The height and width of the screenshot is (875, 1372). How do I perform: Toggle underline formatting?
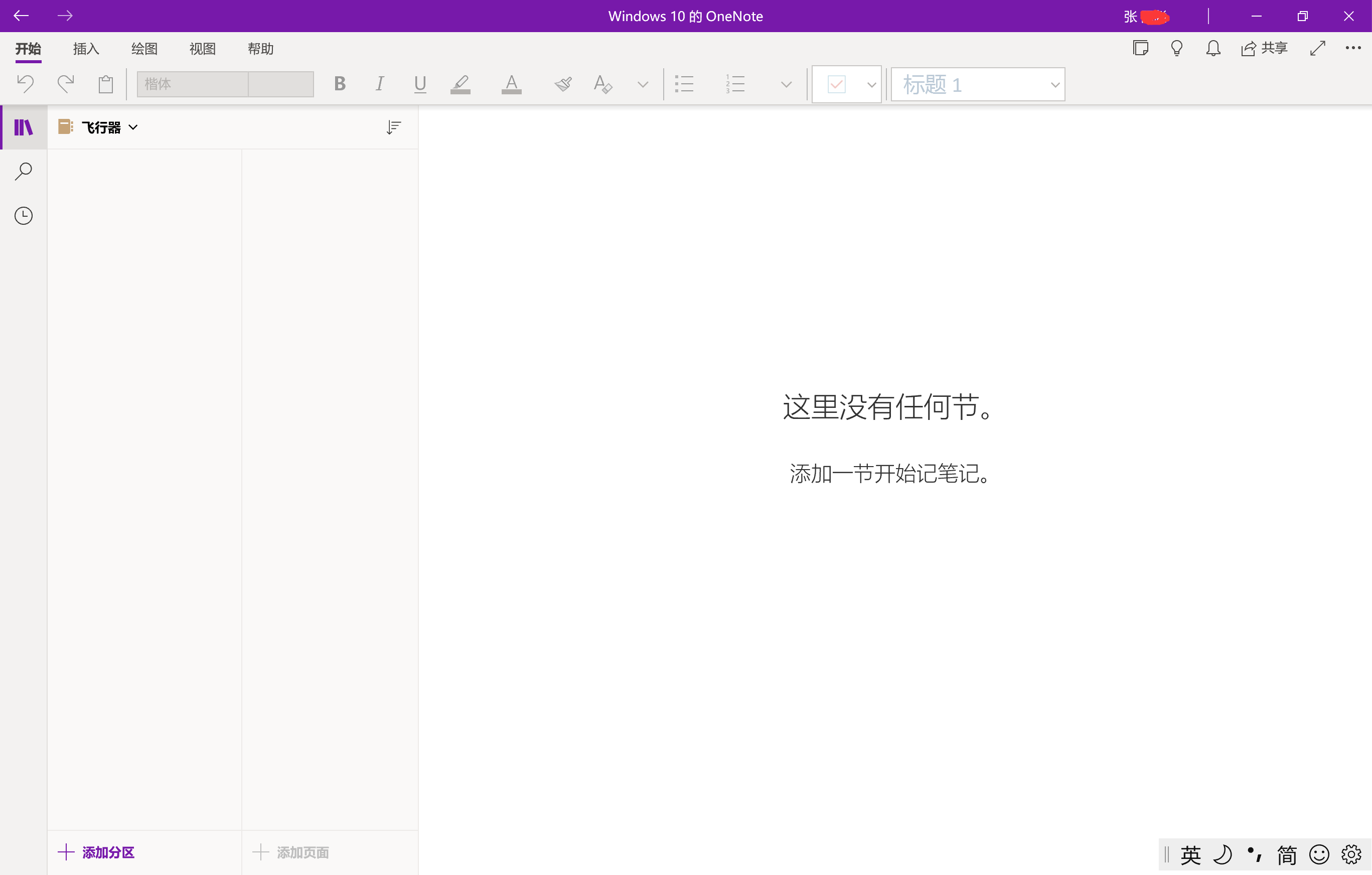(x=420, y=84)
